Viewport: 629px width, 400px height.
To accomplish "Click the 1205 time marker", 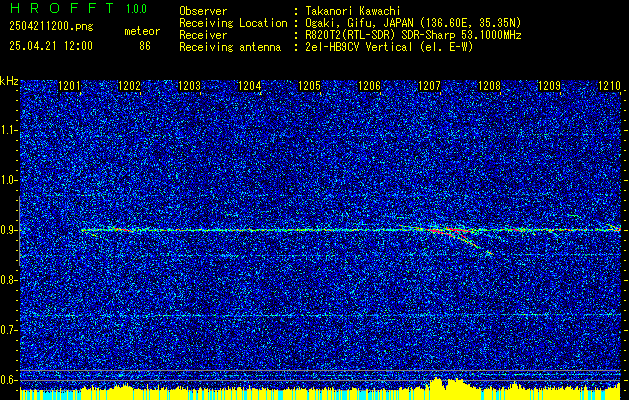I will pyautogui.click(x=309, y=86).
